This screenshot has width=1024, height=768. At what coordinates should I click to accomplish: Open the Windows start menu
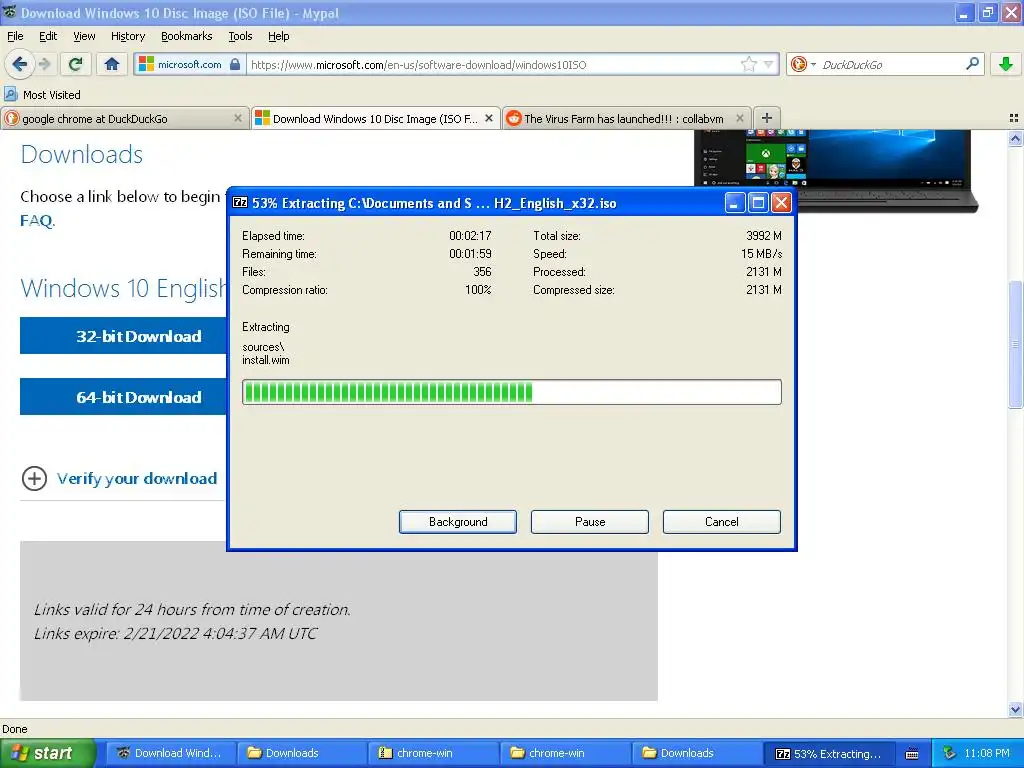point(47,753)
